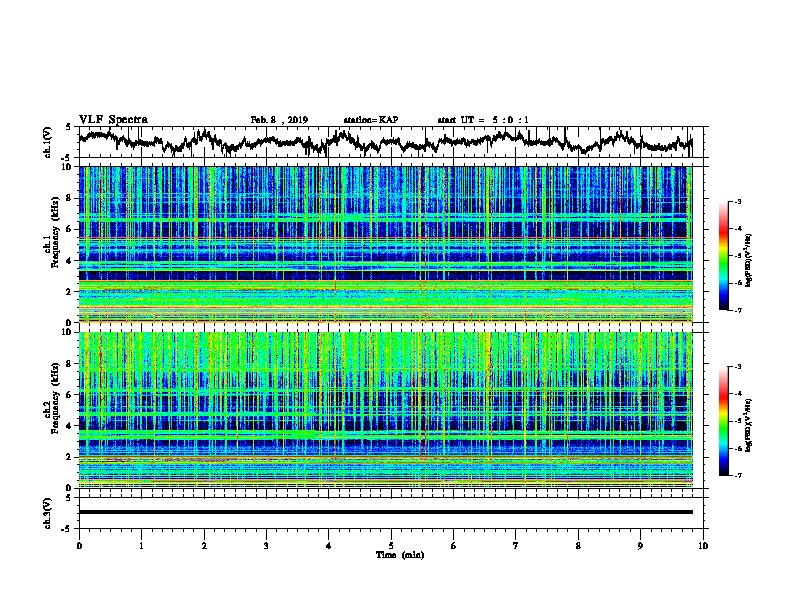Click the "ch.3(V)" axis label
The image size is (792, 612).
click(x=48, y=513)
